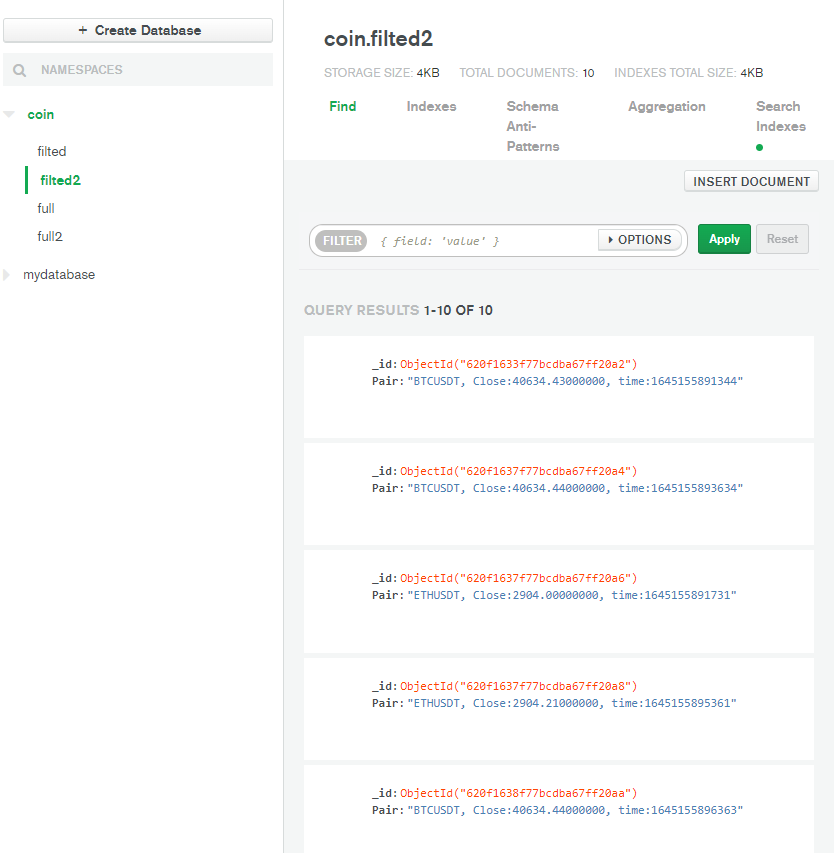835x853 pixels.
Task: Select Pair value with time 1645155893634
Action: tap(575, 488)
